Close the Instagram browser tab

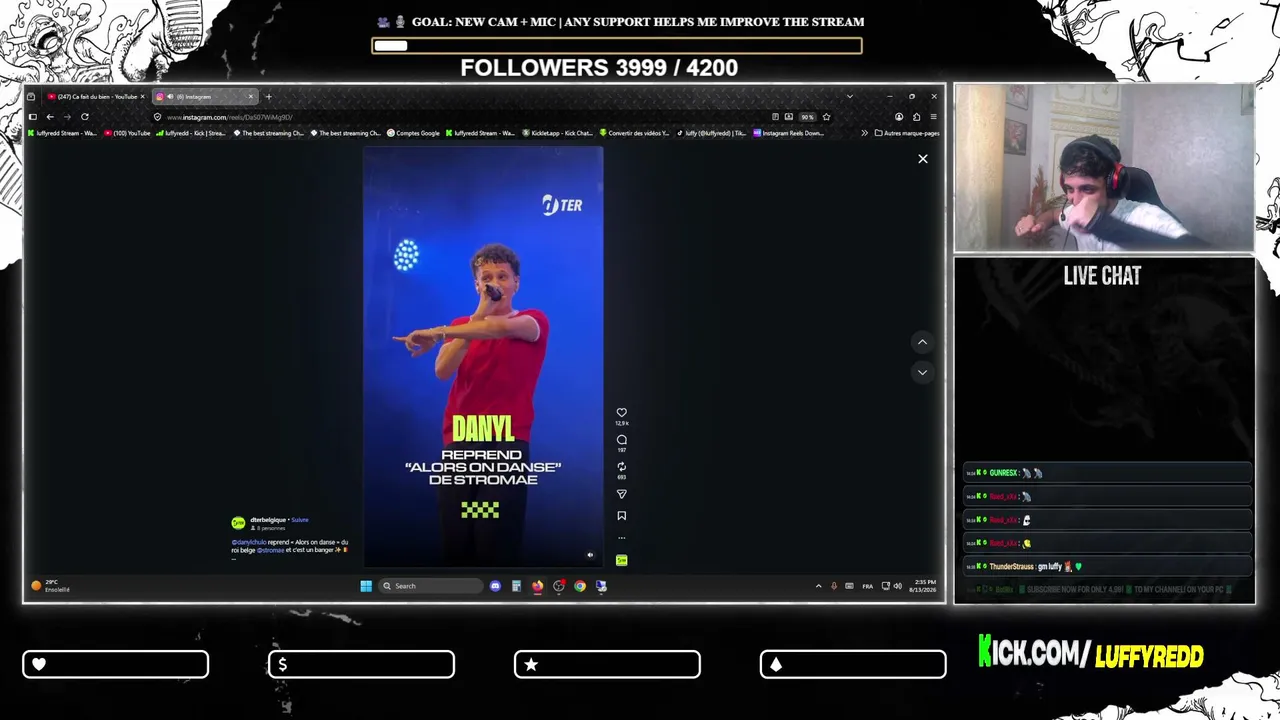click(x=251, y=97)
